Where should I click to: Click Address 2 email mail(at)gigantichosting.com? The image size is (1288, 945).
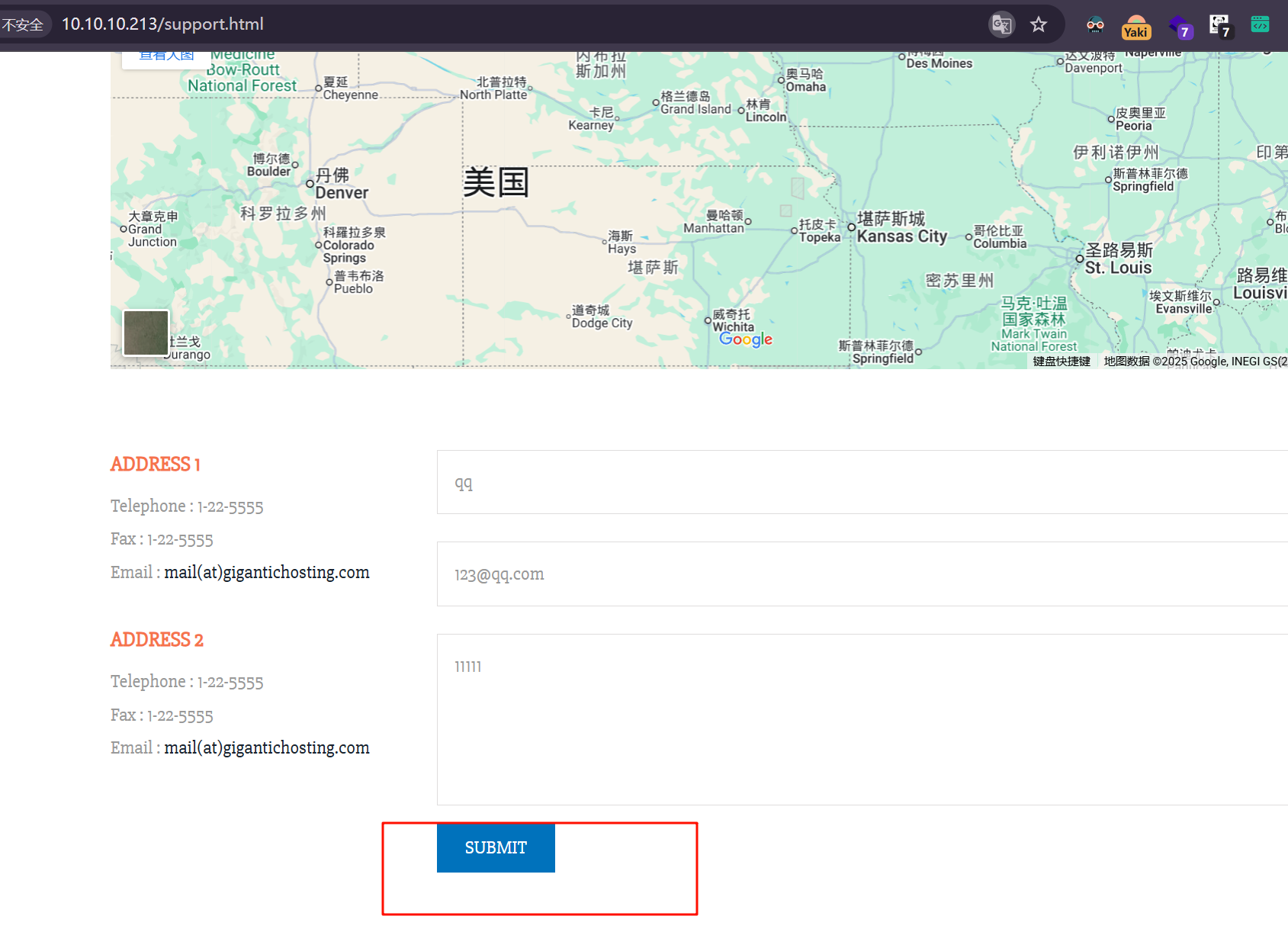(x=266, y=747)
